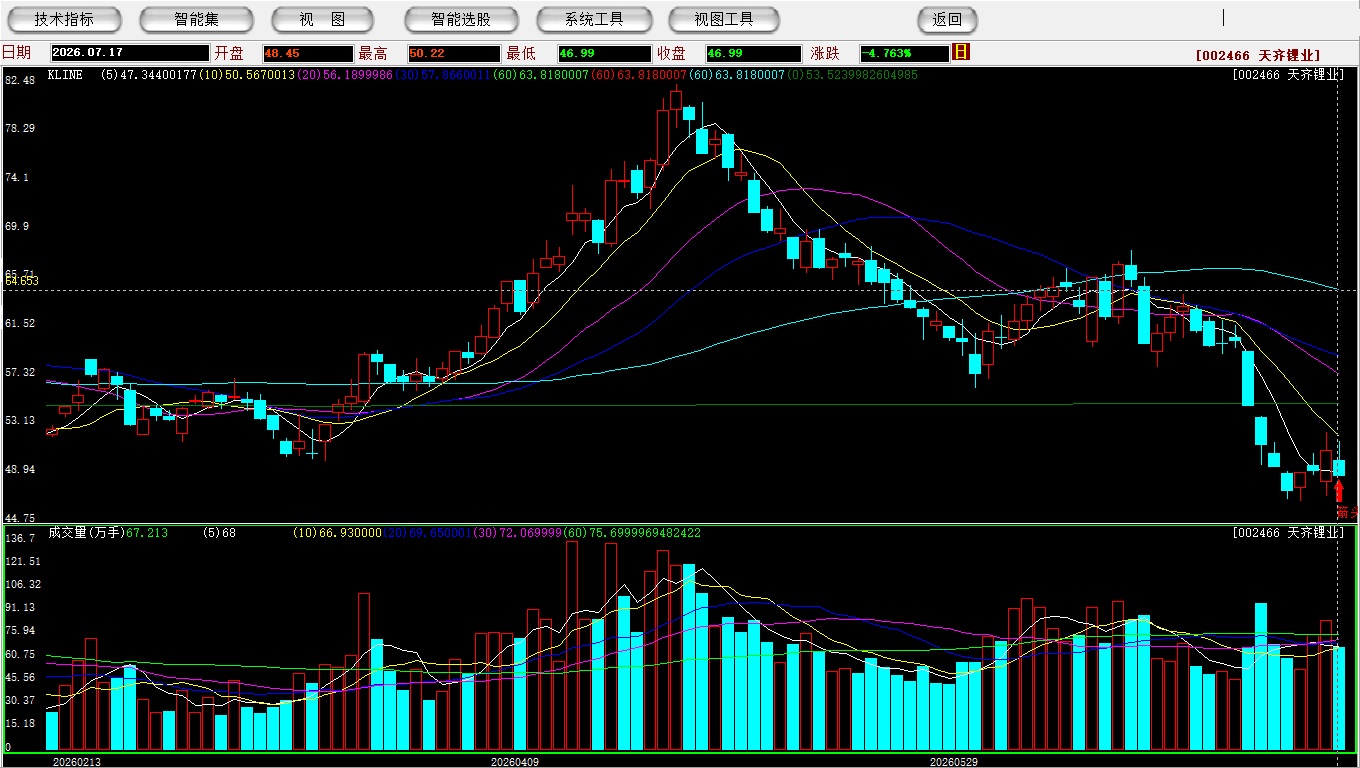The image size is (1360, 768).
Task: Click the 系统工具 button
Action: [x=594, y=20]
